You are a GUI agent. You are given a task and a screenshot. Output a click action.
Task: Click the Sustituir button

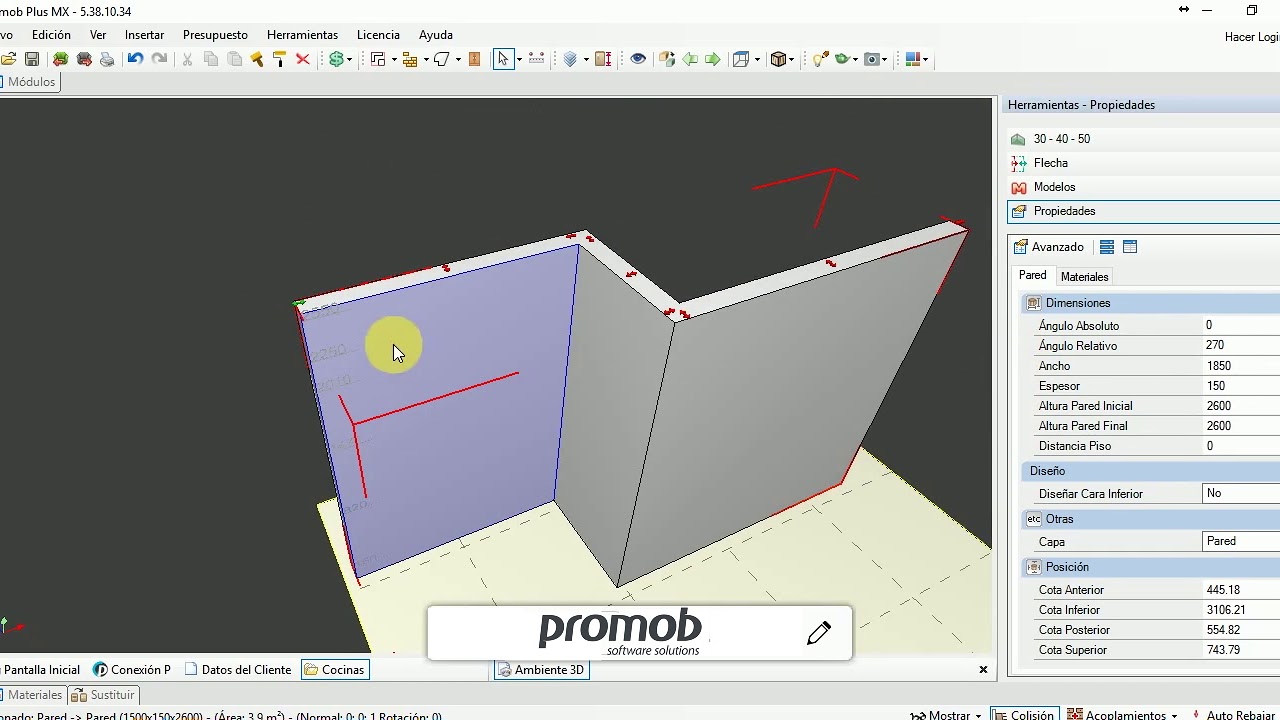tap(103, 695)
